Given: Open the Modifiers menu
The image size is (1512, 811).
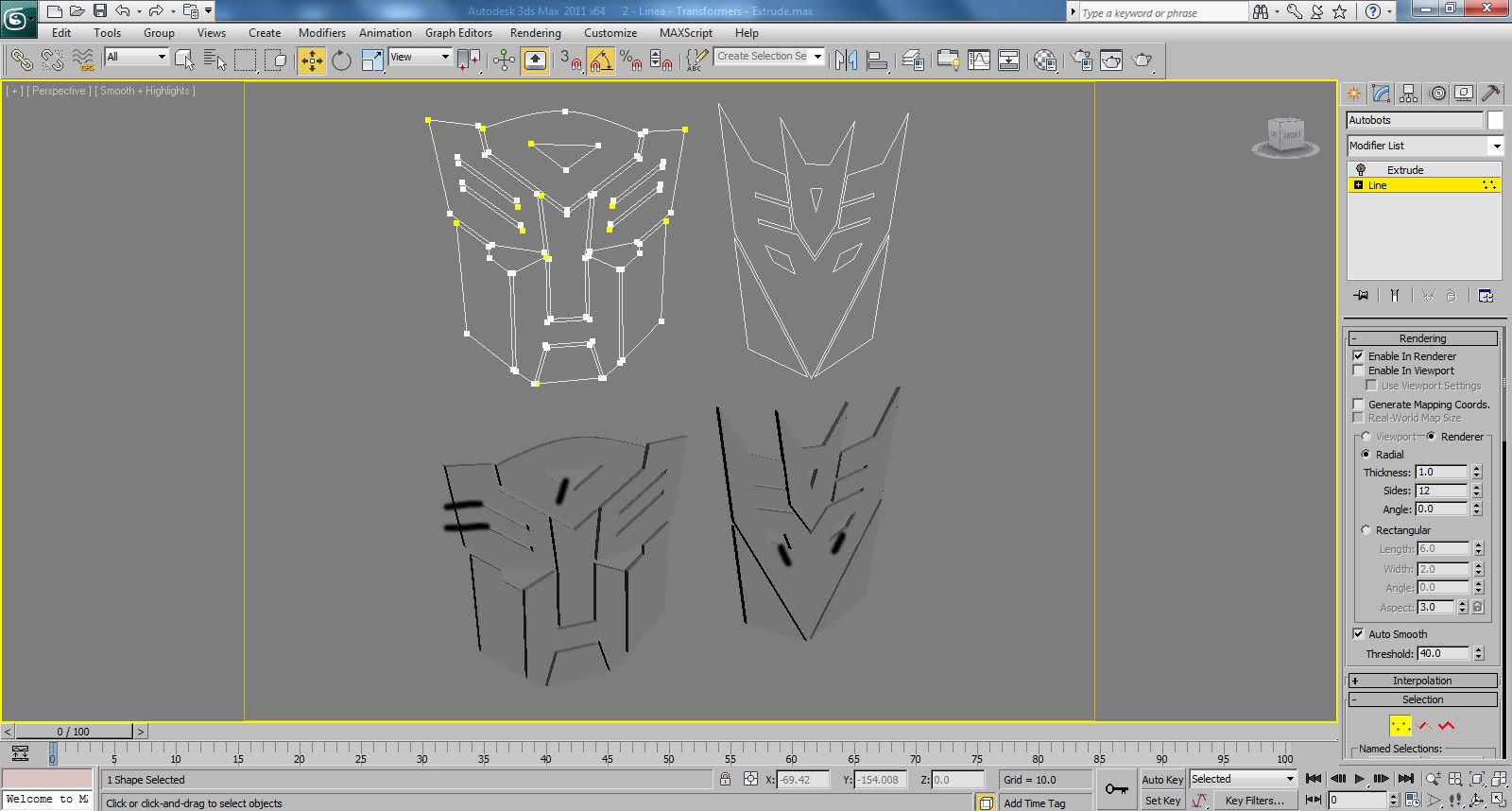Looking at the screenshot, I should pyautogui.click(x=322, y=33).
